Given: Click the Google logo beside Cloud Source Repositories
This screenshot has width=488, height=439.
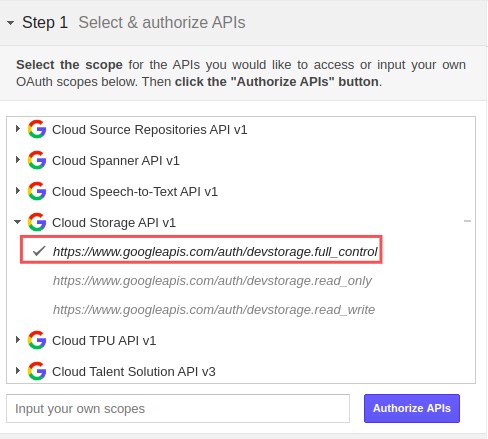Looking at the screenshot, I should point(37,129).
